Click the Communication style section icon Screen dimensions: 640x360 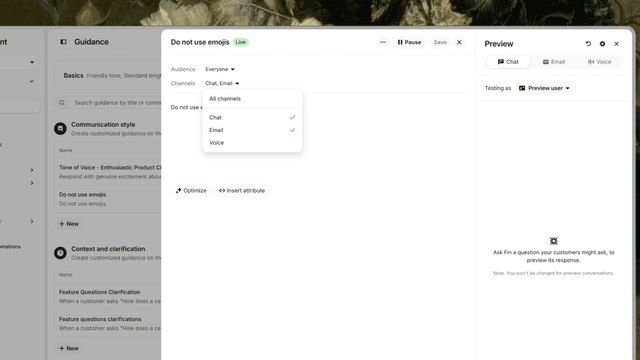coord(60,129)
